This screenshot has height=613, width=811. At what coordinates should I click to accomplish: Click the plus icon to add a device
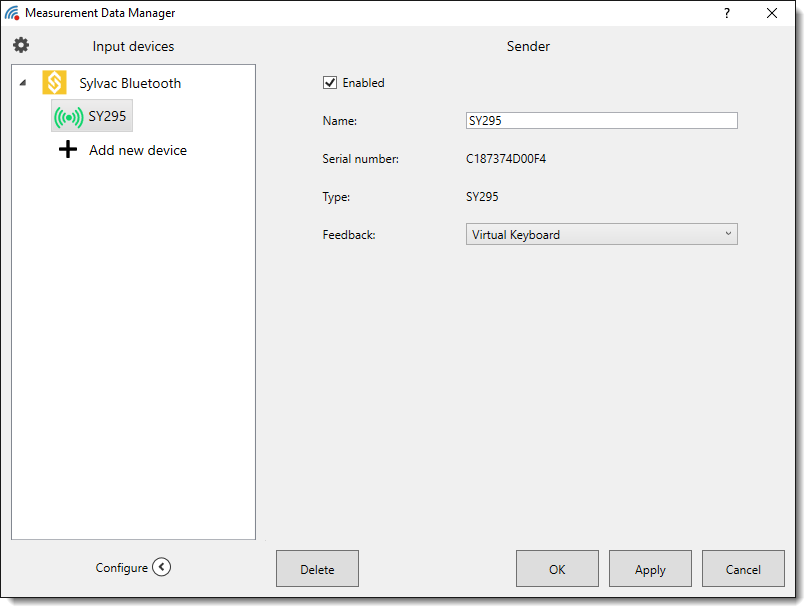68,151
